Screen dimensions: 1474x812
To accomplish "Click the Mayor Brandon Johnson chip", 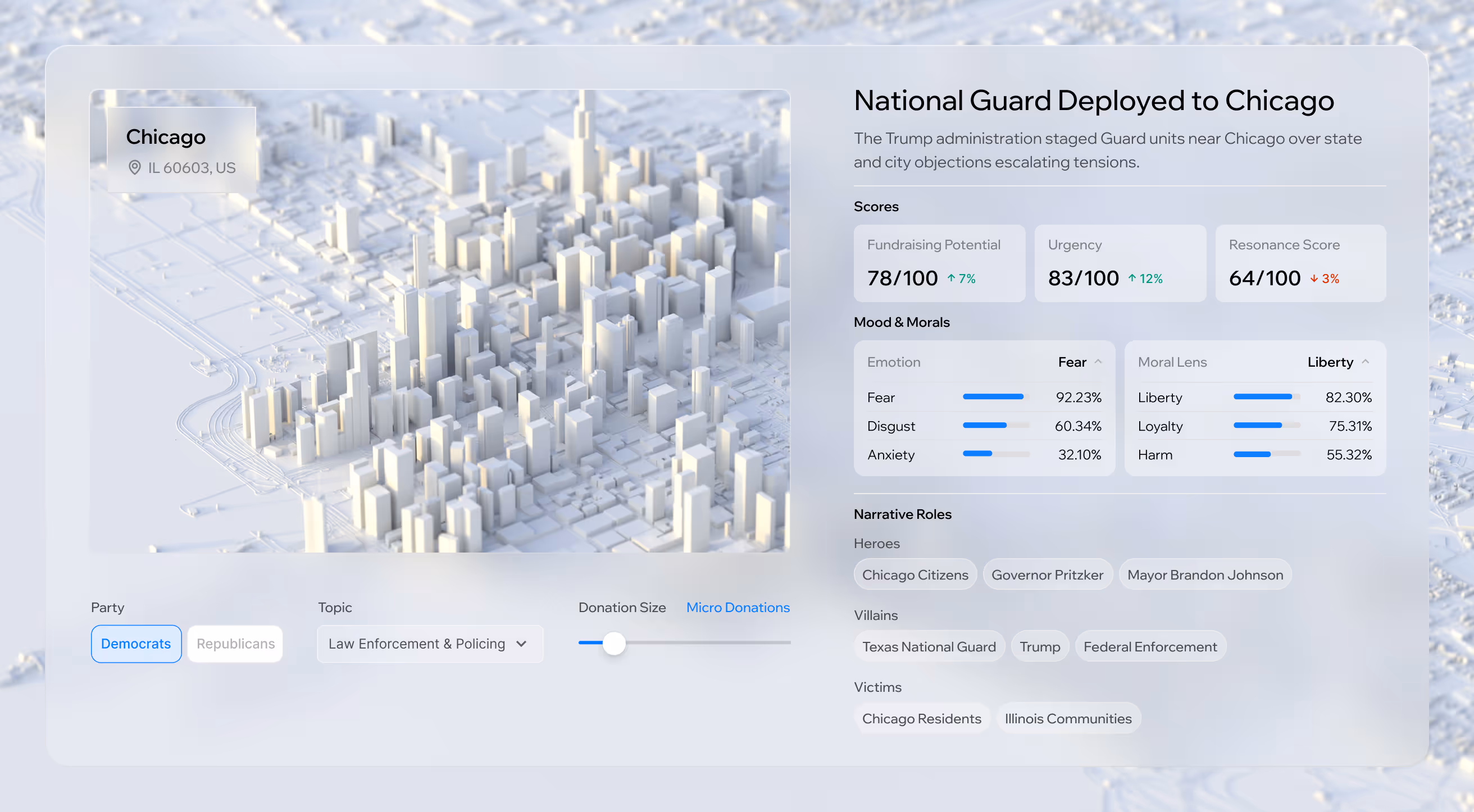I will coord(1205,574).
